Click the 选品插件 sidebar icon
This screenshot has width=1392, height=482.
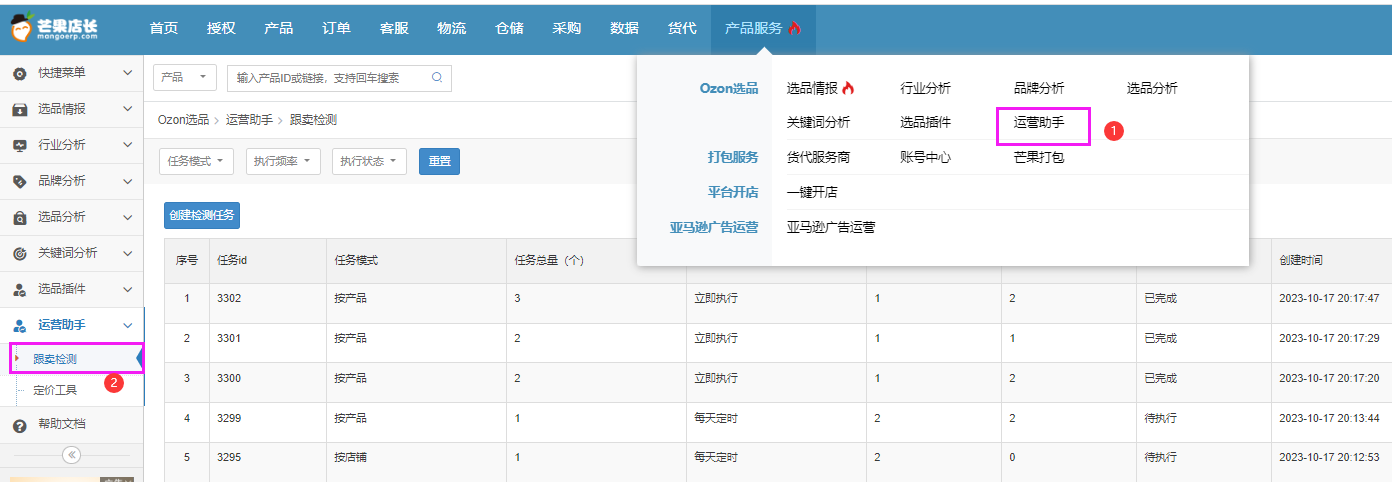click(19, 289)
